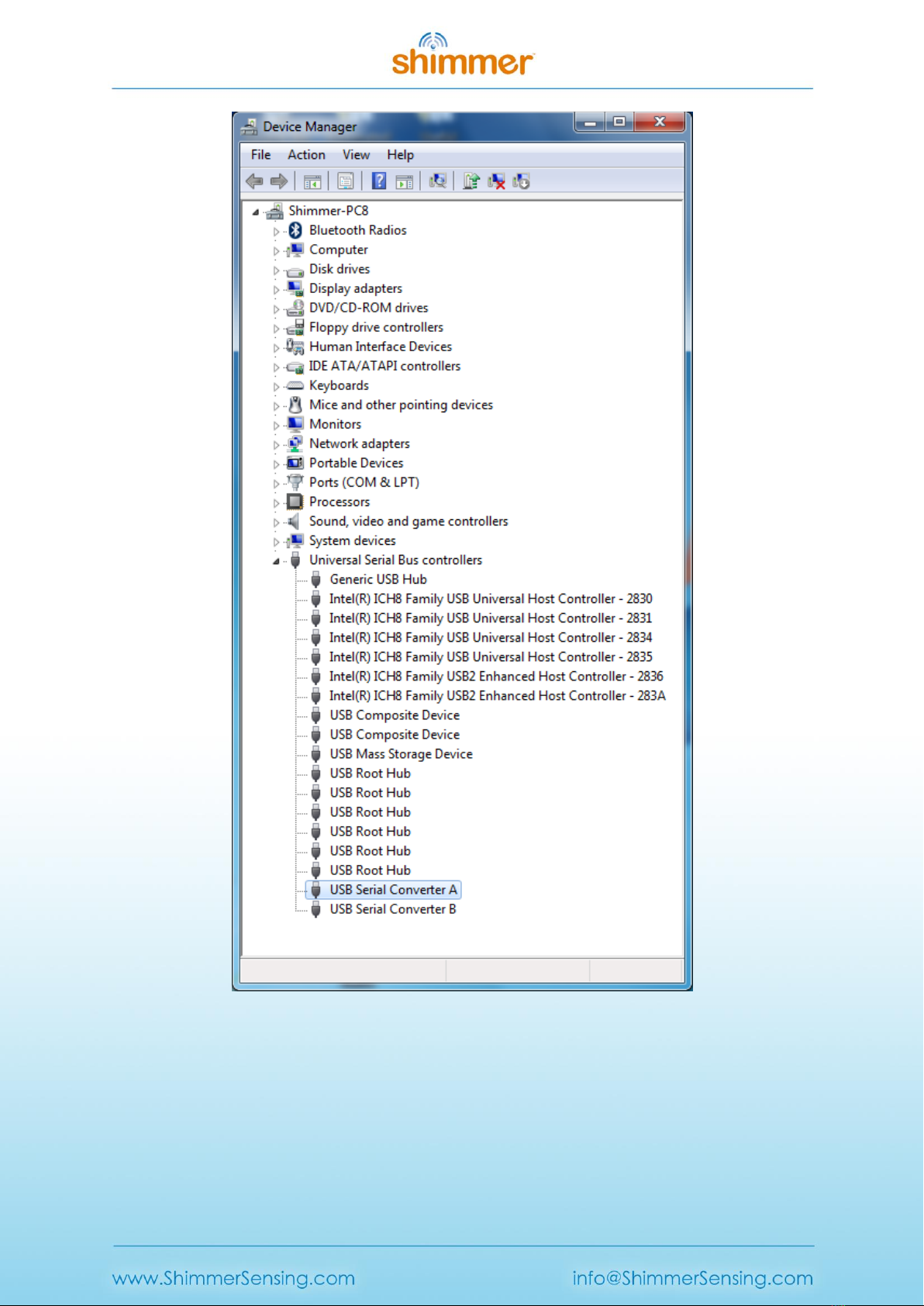924x1306 pixels.
Task: Open the Help menu
Action: point(400,155)
